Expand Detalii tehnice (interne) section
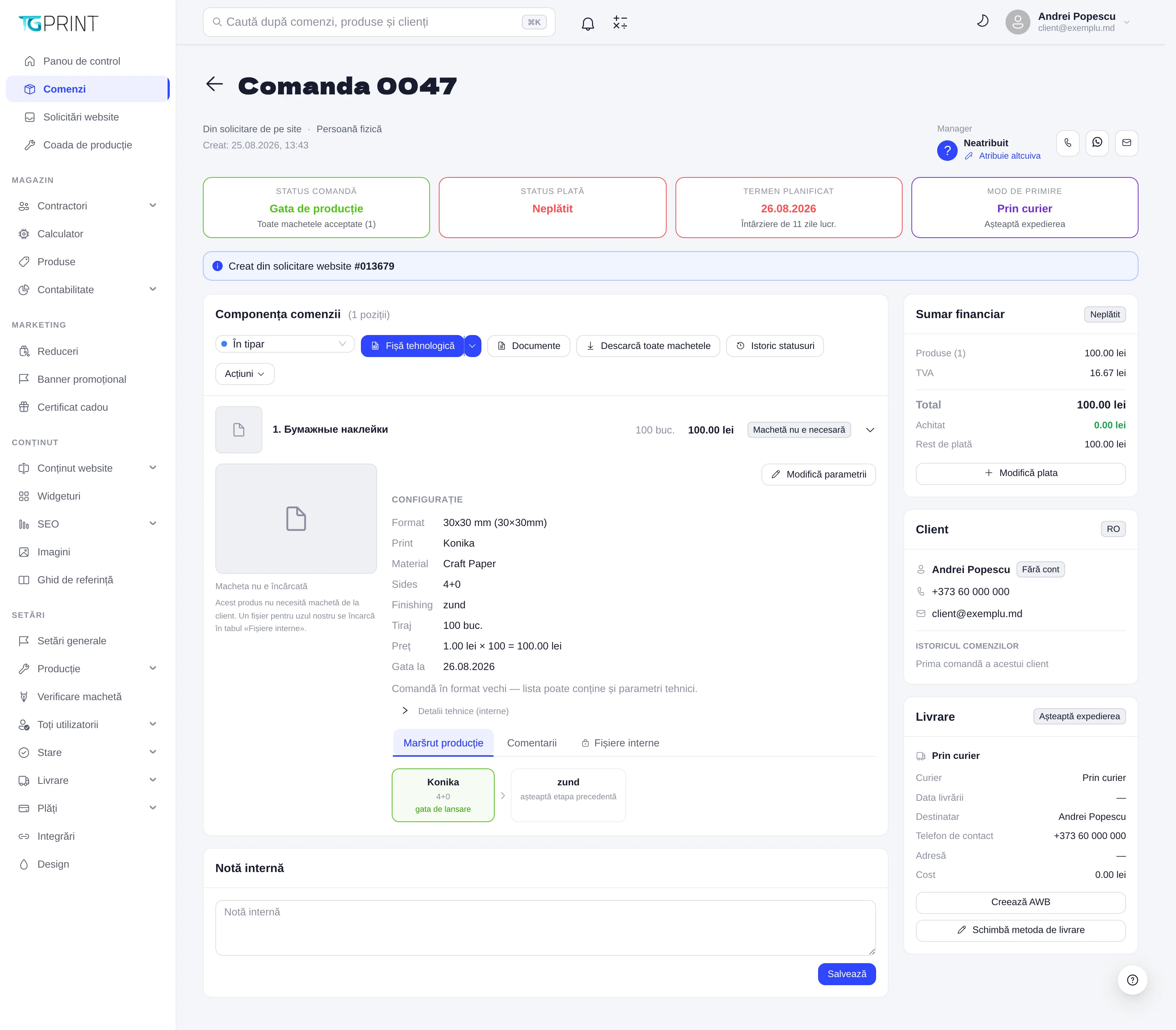The height and width of the screenshot is (1030, 1176). tap(405, 711)
